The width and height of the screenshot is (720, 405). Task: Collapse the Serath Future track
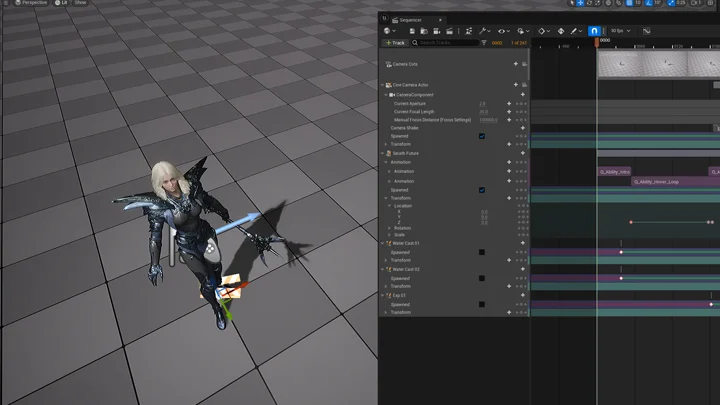(x=382, y=153)
